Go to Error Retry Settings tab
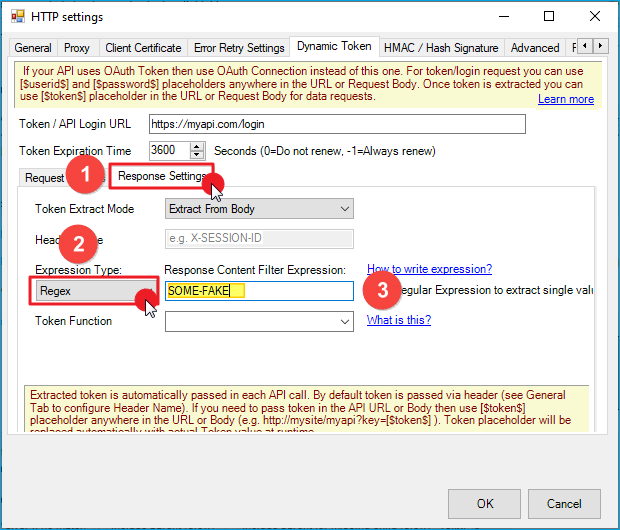Image resolution: width=620 pixels, height=530 pixels. [x=239, y=48]
